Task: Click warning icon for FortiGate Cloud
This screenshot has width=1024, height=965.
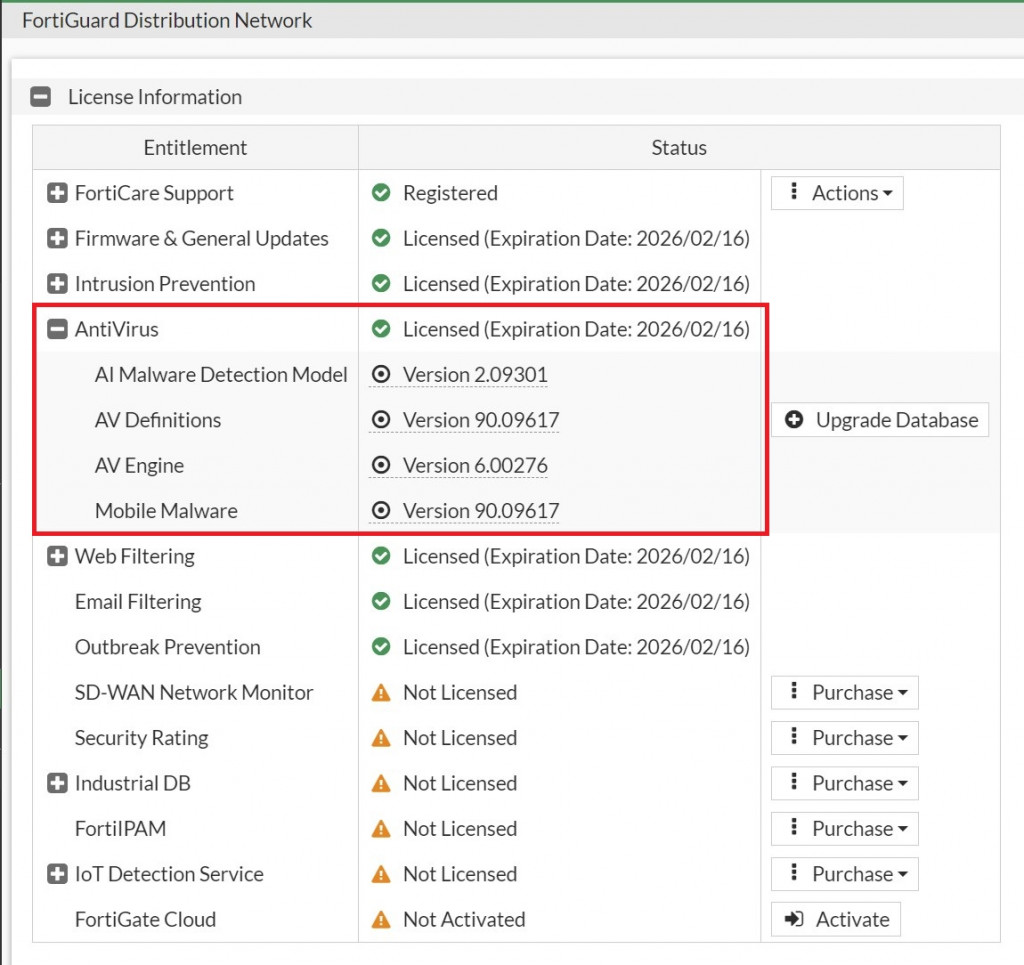Action: (381, 919)
